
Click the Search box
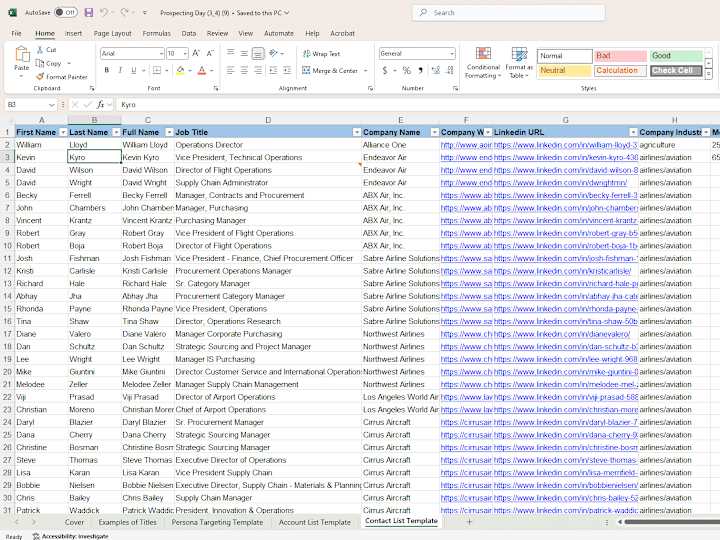(508, 12)
